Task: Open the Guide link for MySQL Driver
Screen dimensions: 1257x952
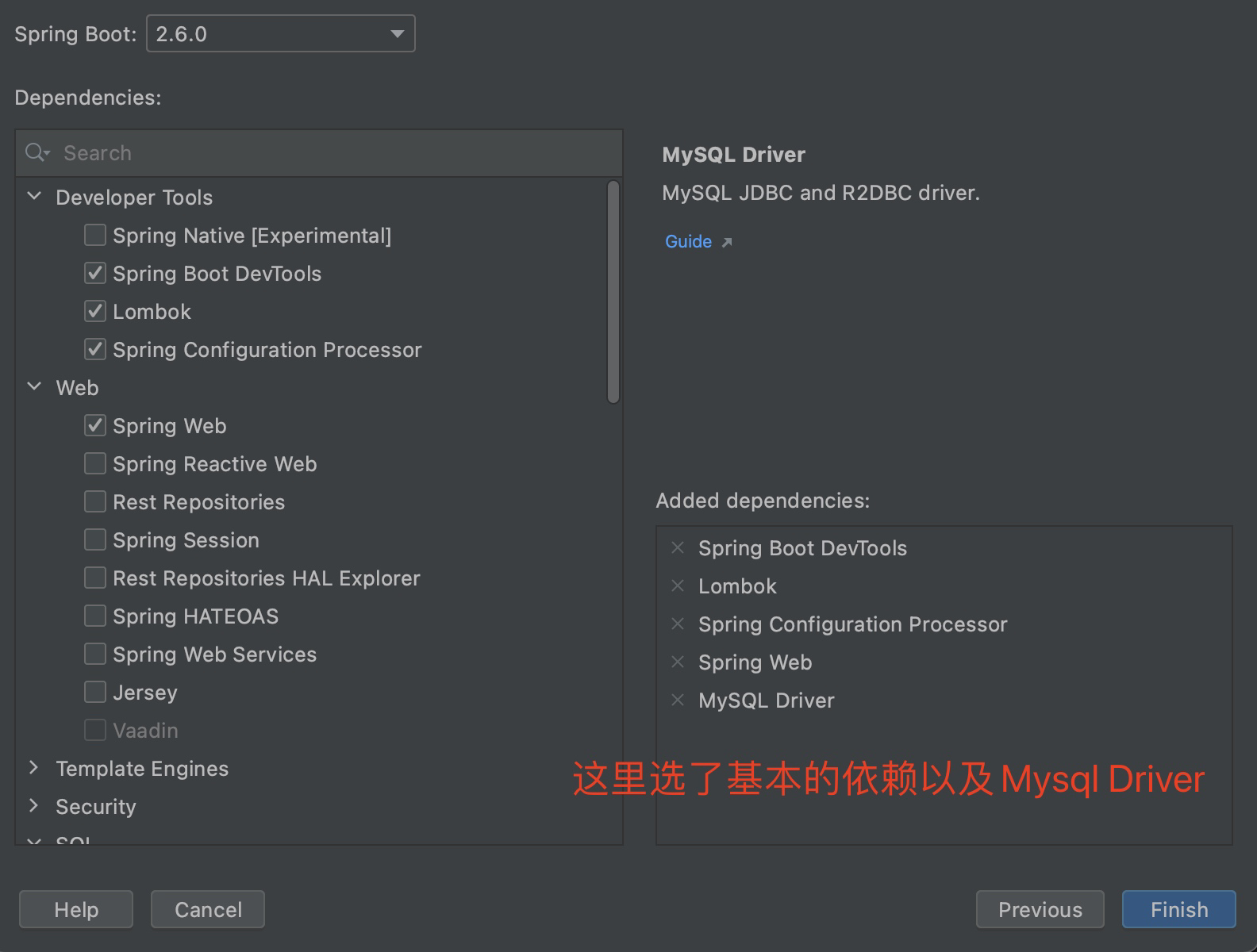Action: point(687,241)
